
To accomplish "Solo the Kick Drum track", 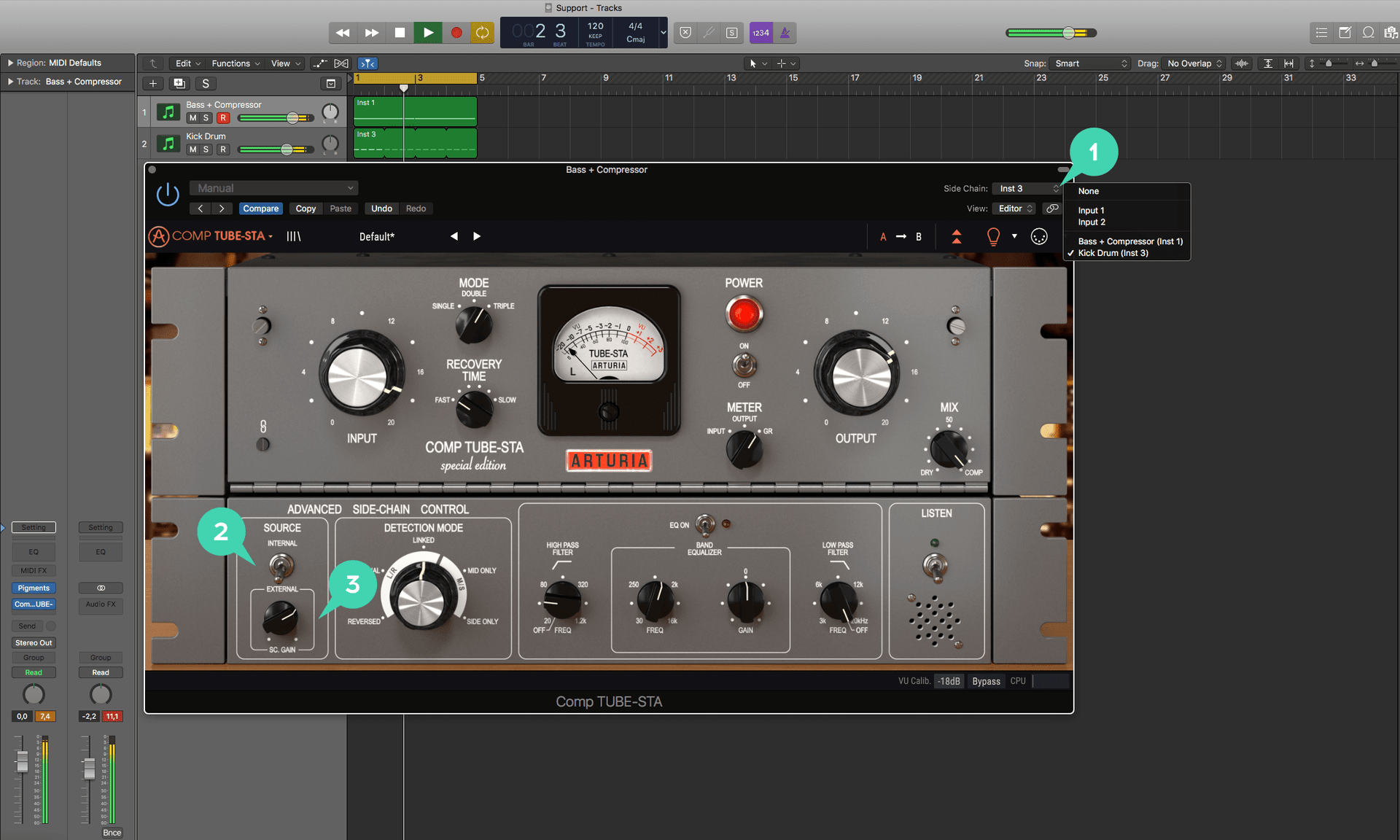I will 206,149.
